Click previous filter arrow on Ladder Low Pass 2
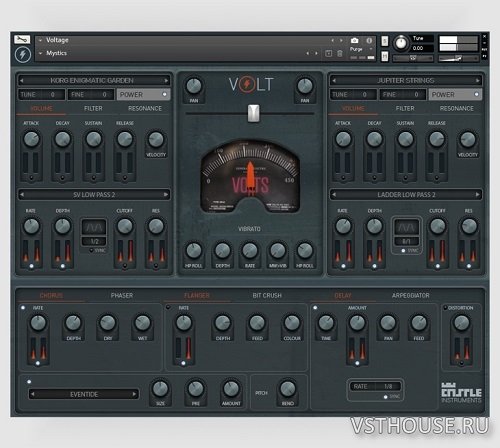500x448 pixels. (x=333, y=195)
